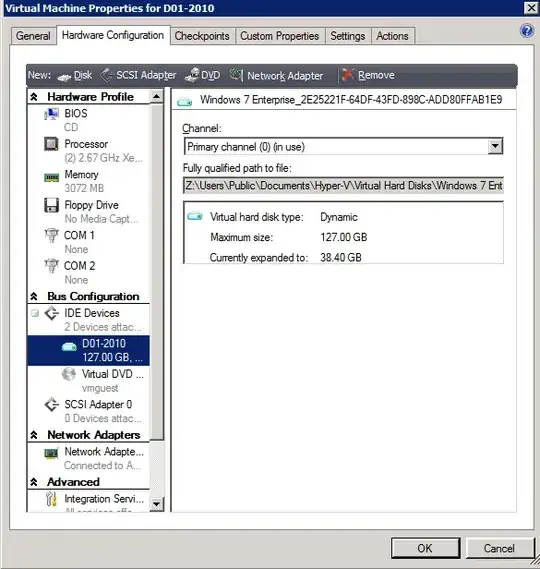Click the 'Dynamic' disk type value
This screenshot has height=569, width=540.
(x=339, y=217)
